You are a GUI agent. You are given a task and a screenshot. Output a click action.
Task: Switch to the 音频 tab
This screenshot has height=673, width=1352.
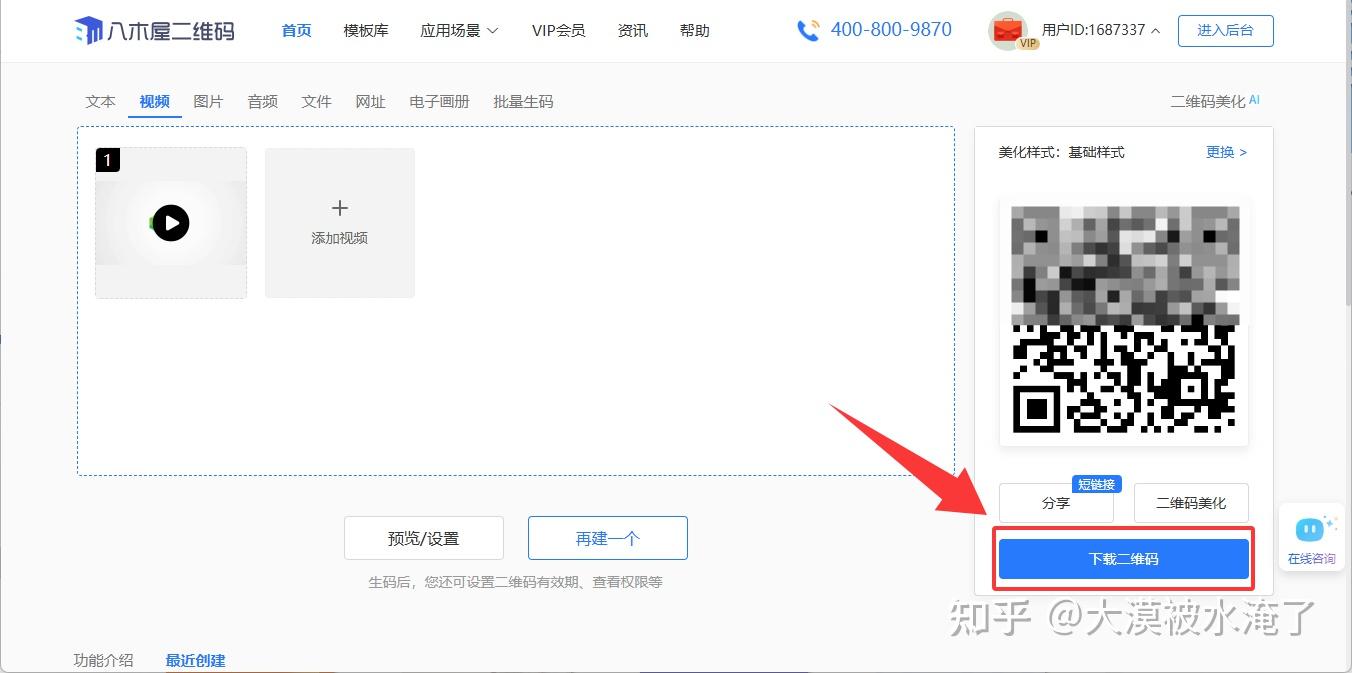pyautogui.click(x=262, y=102)
